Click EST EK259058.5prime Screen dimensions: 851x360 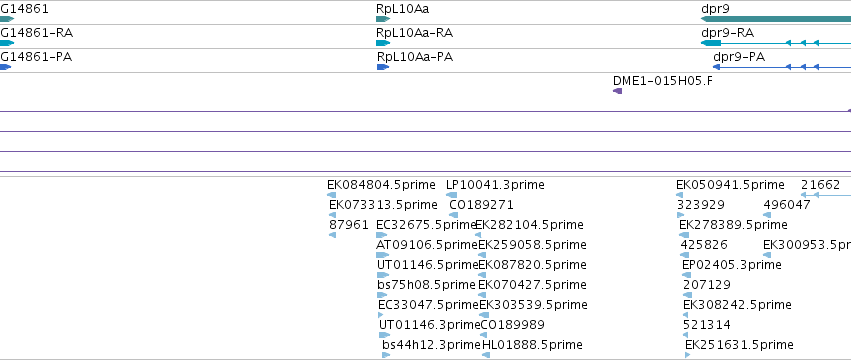click(532, 245)
